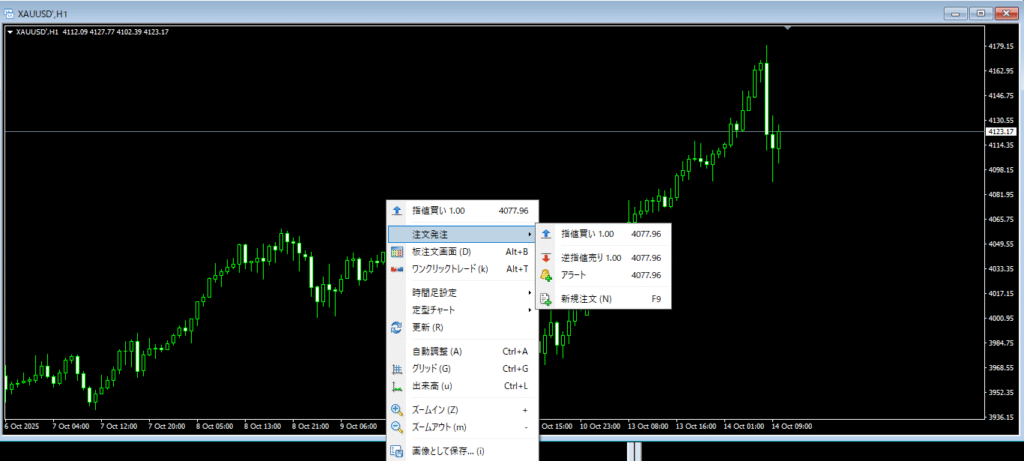This screenshot has height=461, width=1024.
Task: Click the 板注文画面 depth-of-market icon
Action: [397, 252]
